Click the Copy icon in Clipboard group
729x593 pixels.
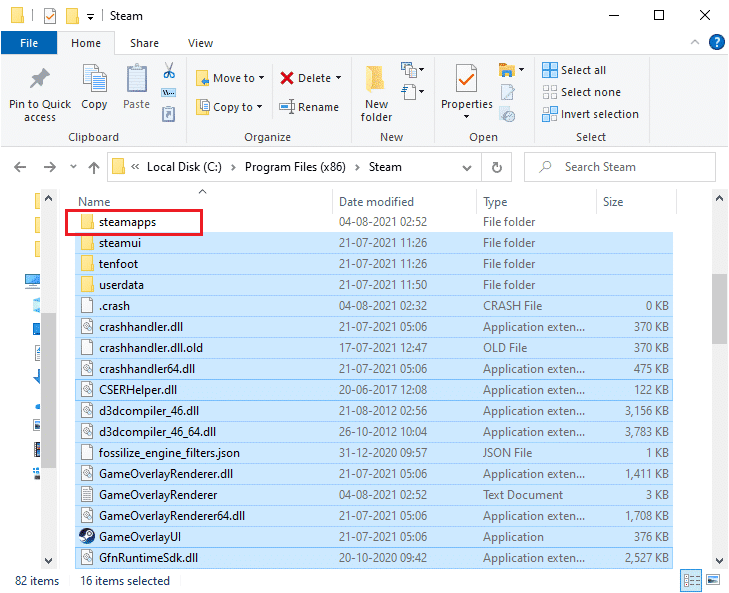tap(94, 78)
